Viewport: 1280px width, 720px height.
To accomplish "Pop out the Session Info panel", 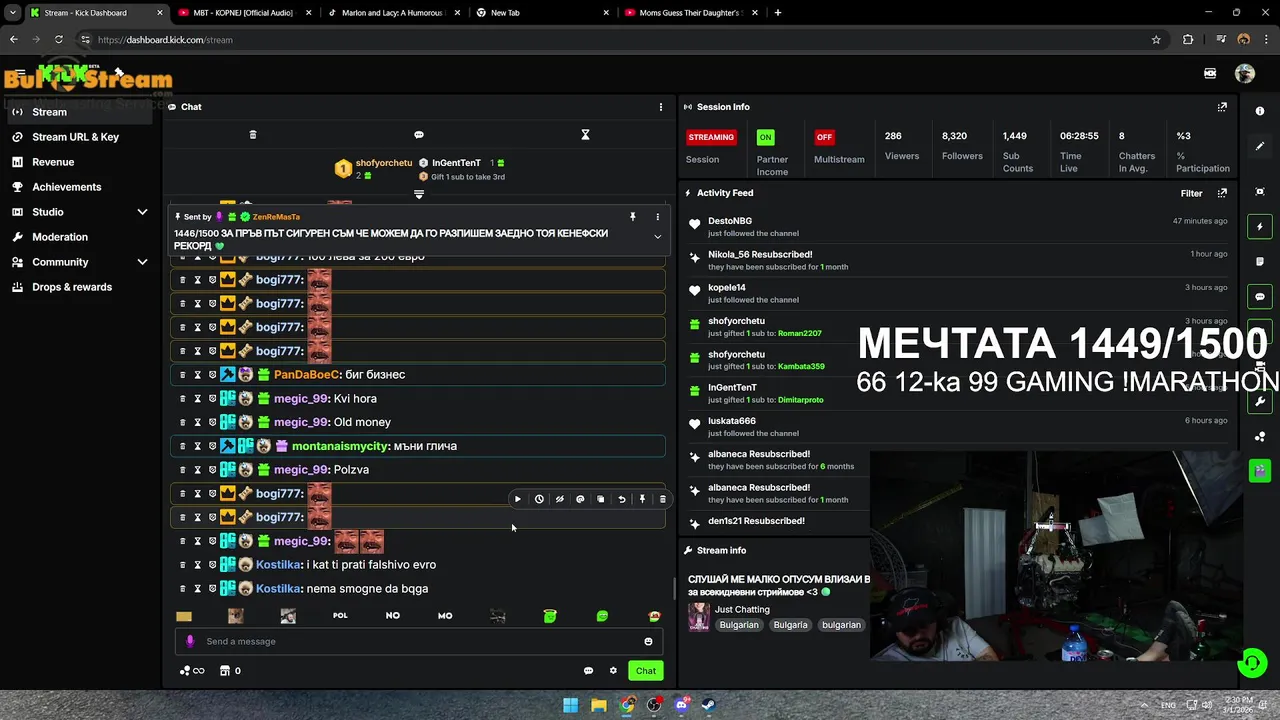I will tap(1222, 107).
